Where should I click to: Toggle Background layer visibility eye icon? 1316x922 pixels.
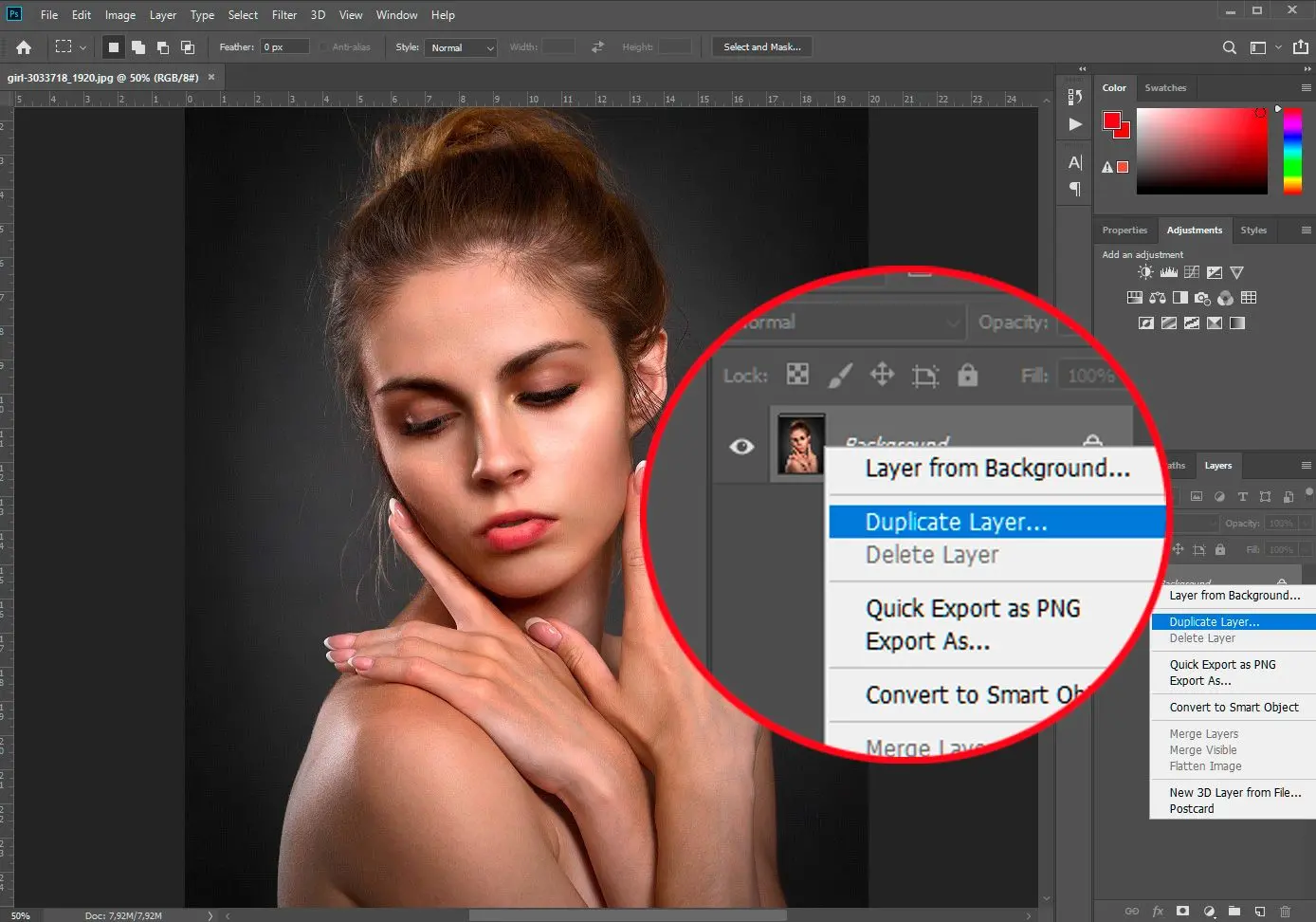[741, 446]
